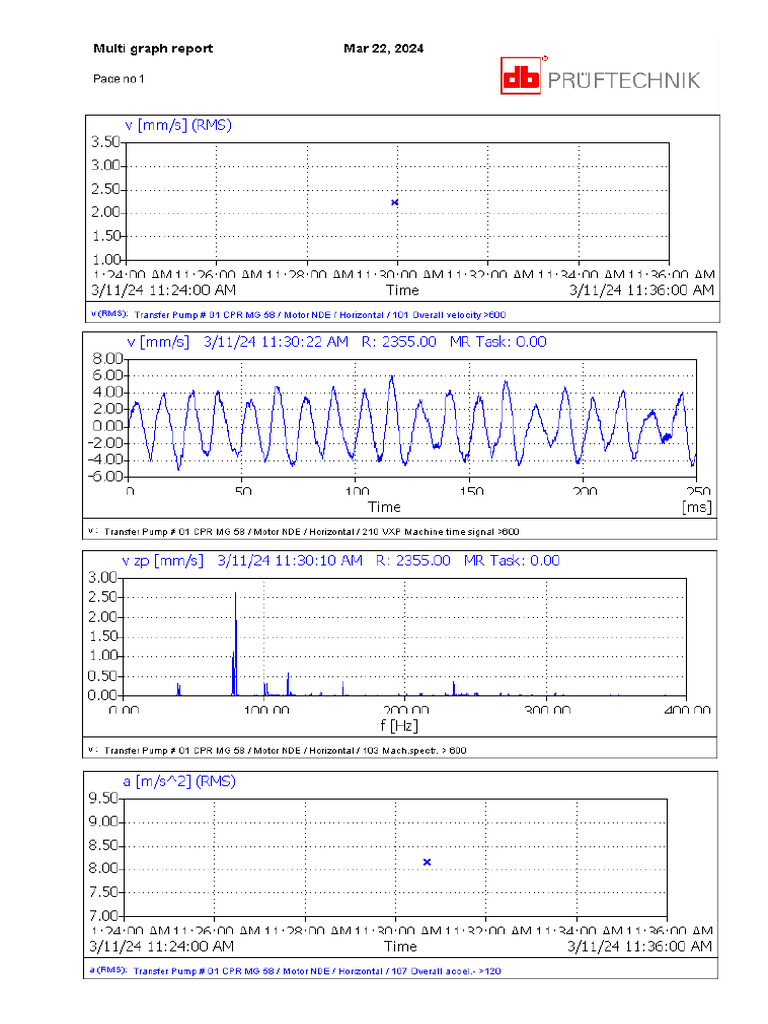Screen dimensions: 768x1024
Task: Click the PRÜFTECHNIK brand name
Action: pos(624,80)
